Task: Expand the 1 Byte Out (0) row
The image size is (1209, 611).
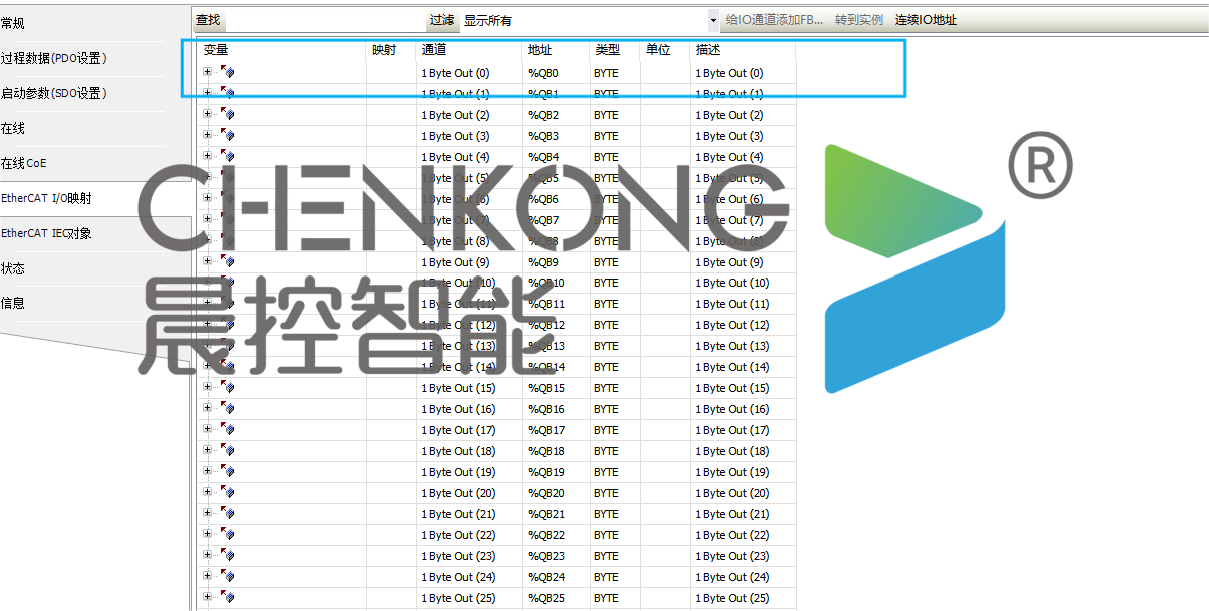Action: pos(208,72)
